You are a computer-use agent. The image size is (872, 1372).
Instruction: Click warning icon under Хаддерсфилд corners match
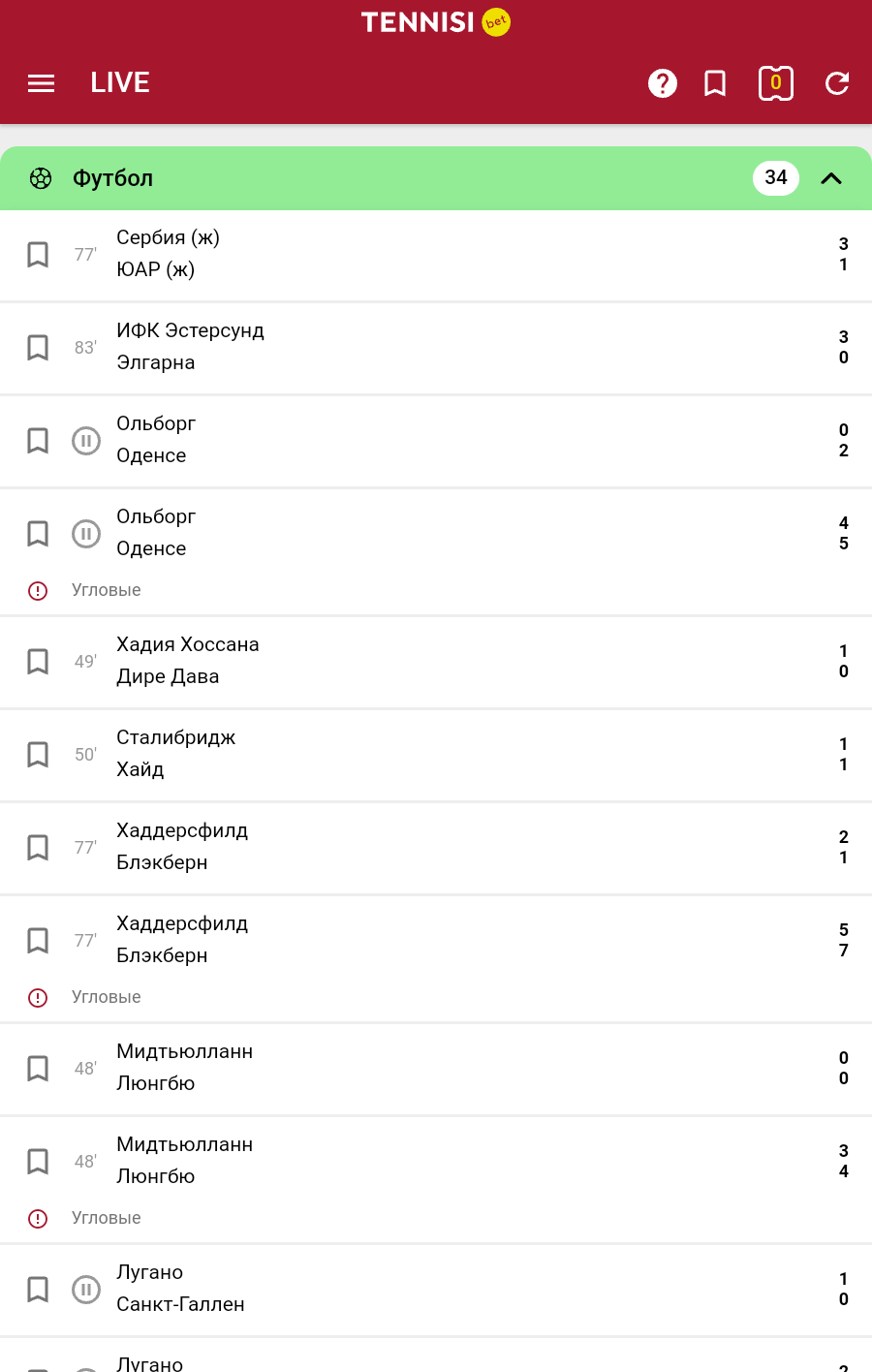point(38,998)
